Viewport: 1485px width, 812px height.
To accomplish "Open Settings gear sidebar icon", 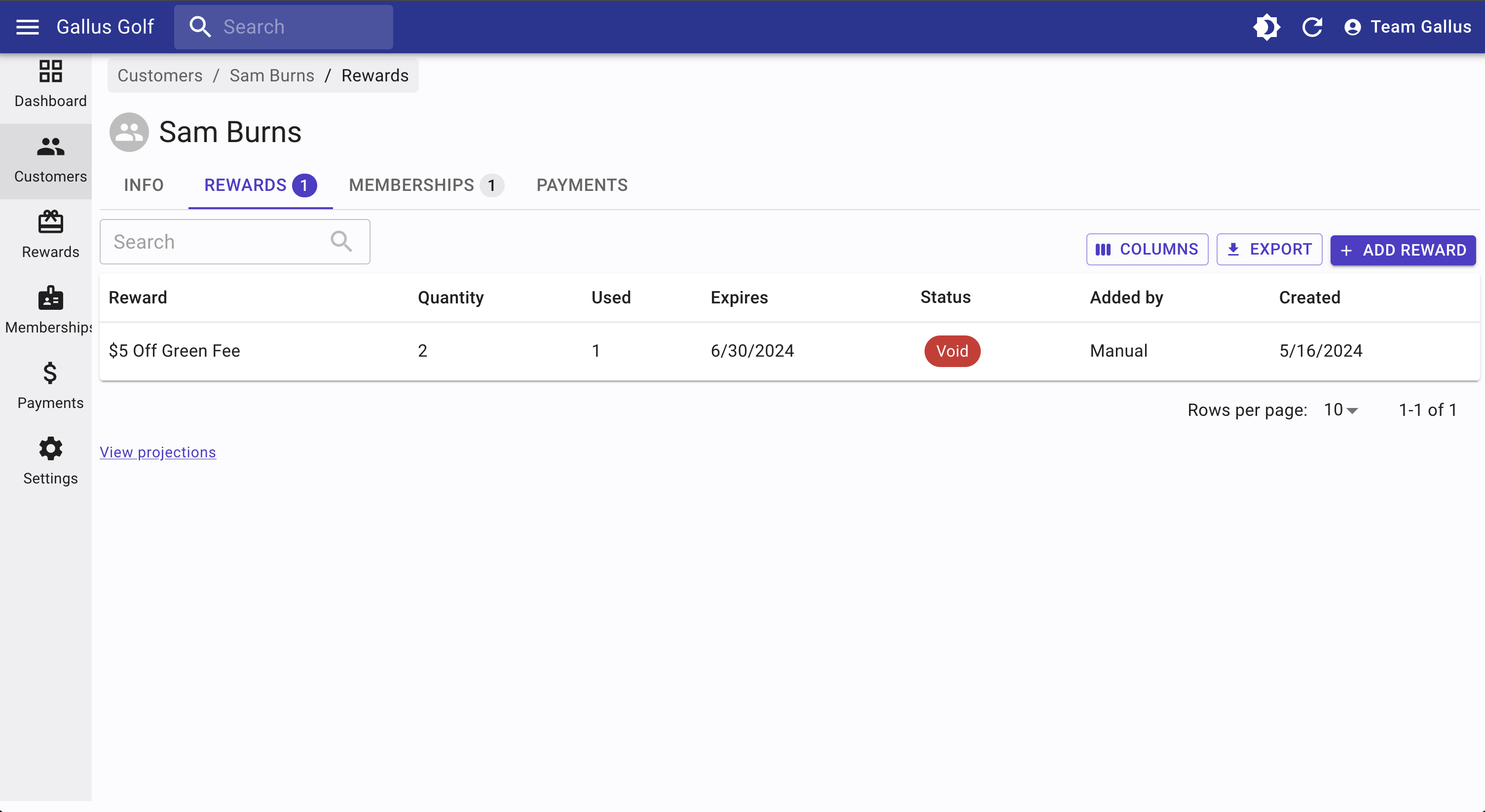I will (x=50, y=448).
